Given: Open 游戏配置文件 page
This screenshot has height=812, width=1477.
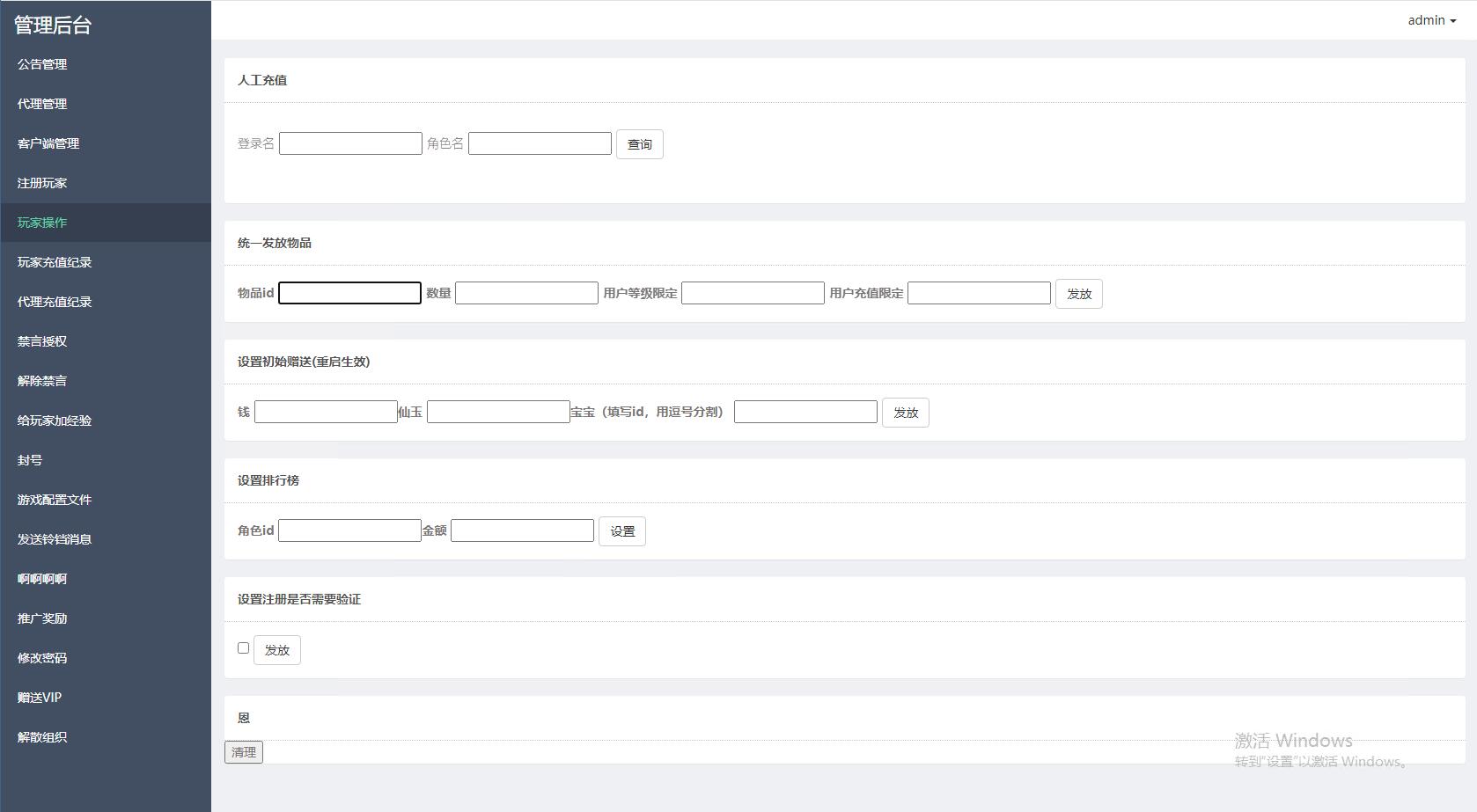Looking at the screenshot, I should pos(55,500).
